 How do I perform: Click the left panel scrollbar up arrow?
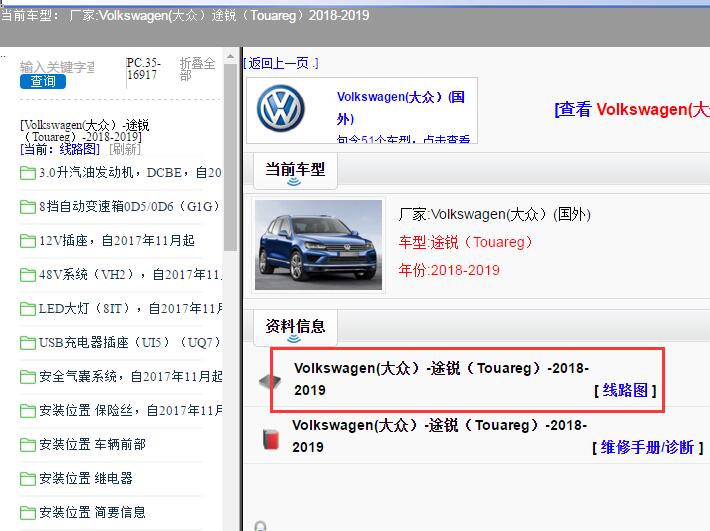point(230,57)
